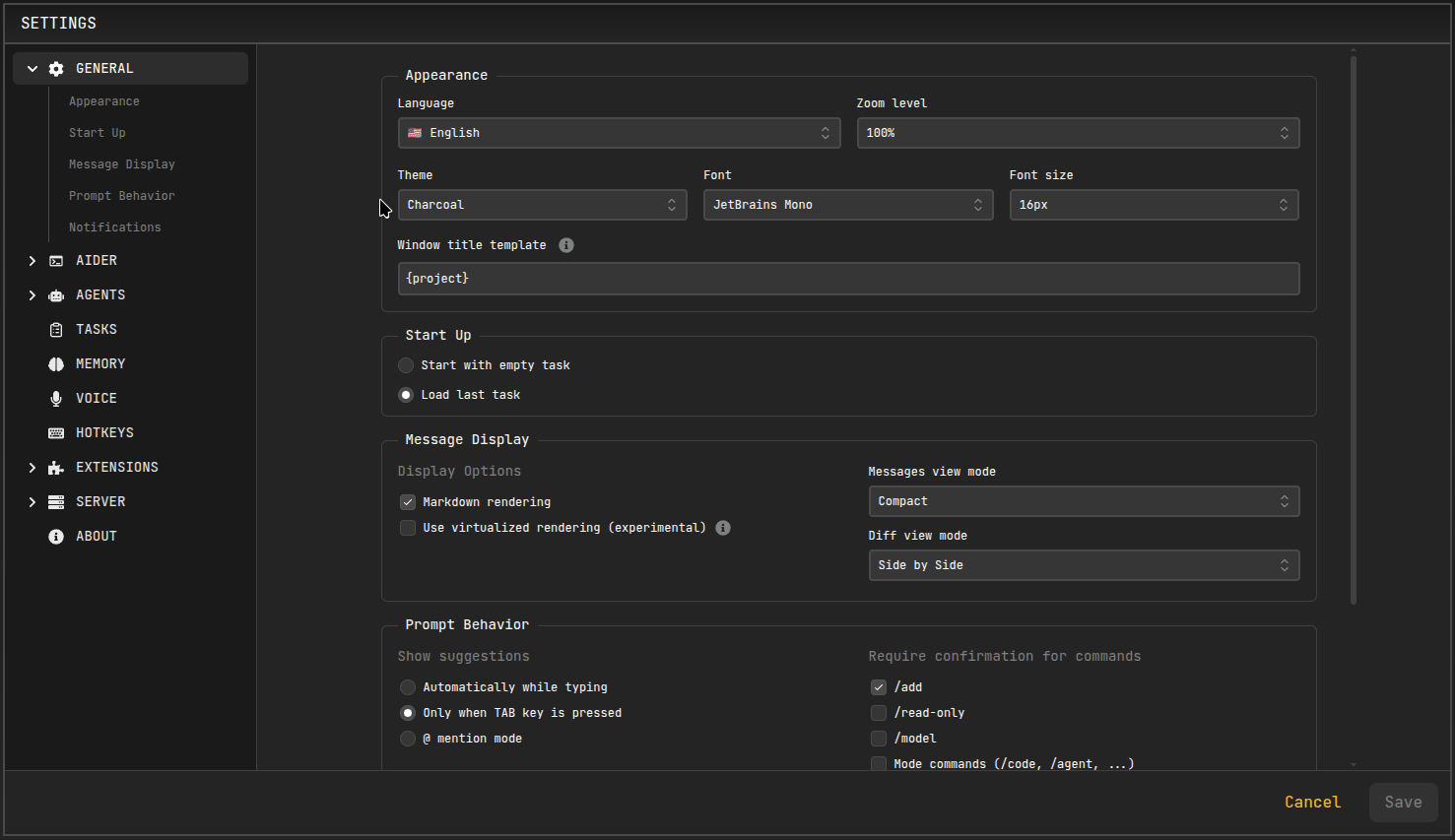Screen dimensions: 1455x840
Task: Click the Aider terminal icon
Action: (x=56, y=261)
